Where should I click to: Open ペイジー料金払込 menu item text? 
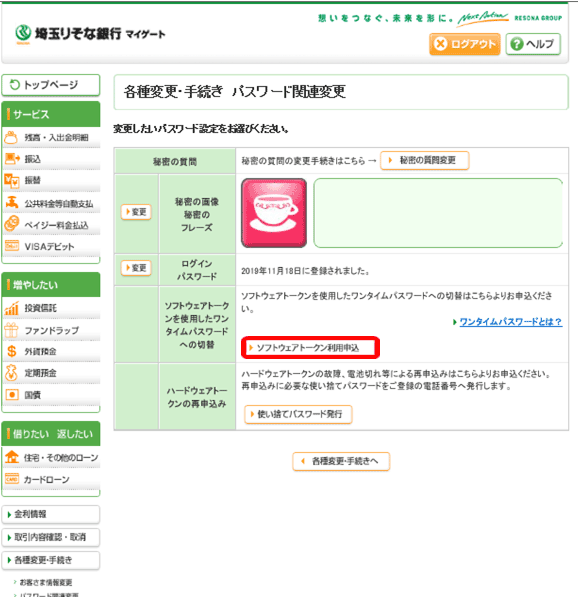click(x=57, y=225)
